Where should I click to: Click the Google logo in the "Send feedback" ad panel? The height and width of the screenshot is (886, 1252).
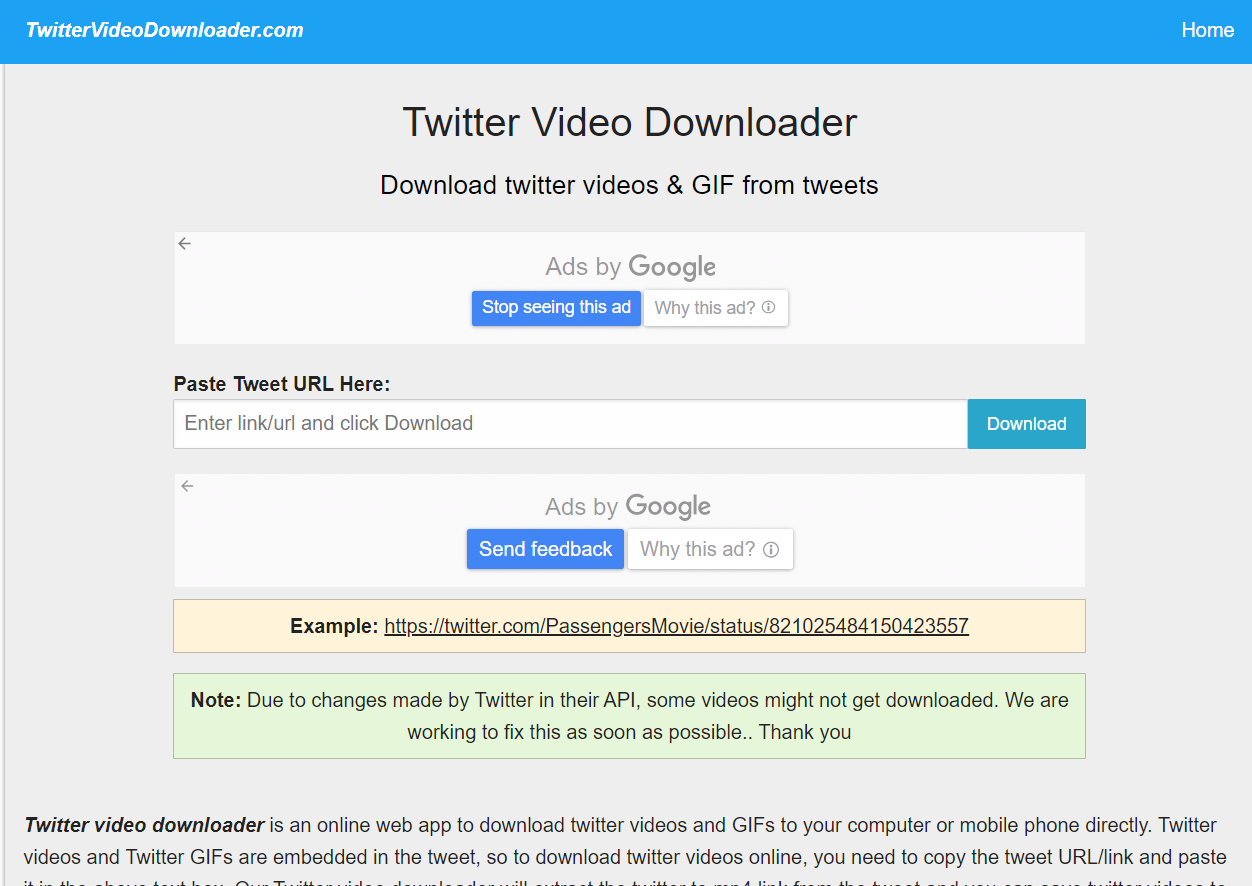(668, 507)
